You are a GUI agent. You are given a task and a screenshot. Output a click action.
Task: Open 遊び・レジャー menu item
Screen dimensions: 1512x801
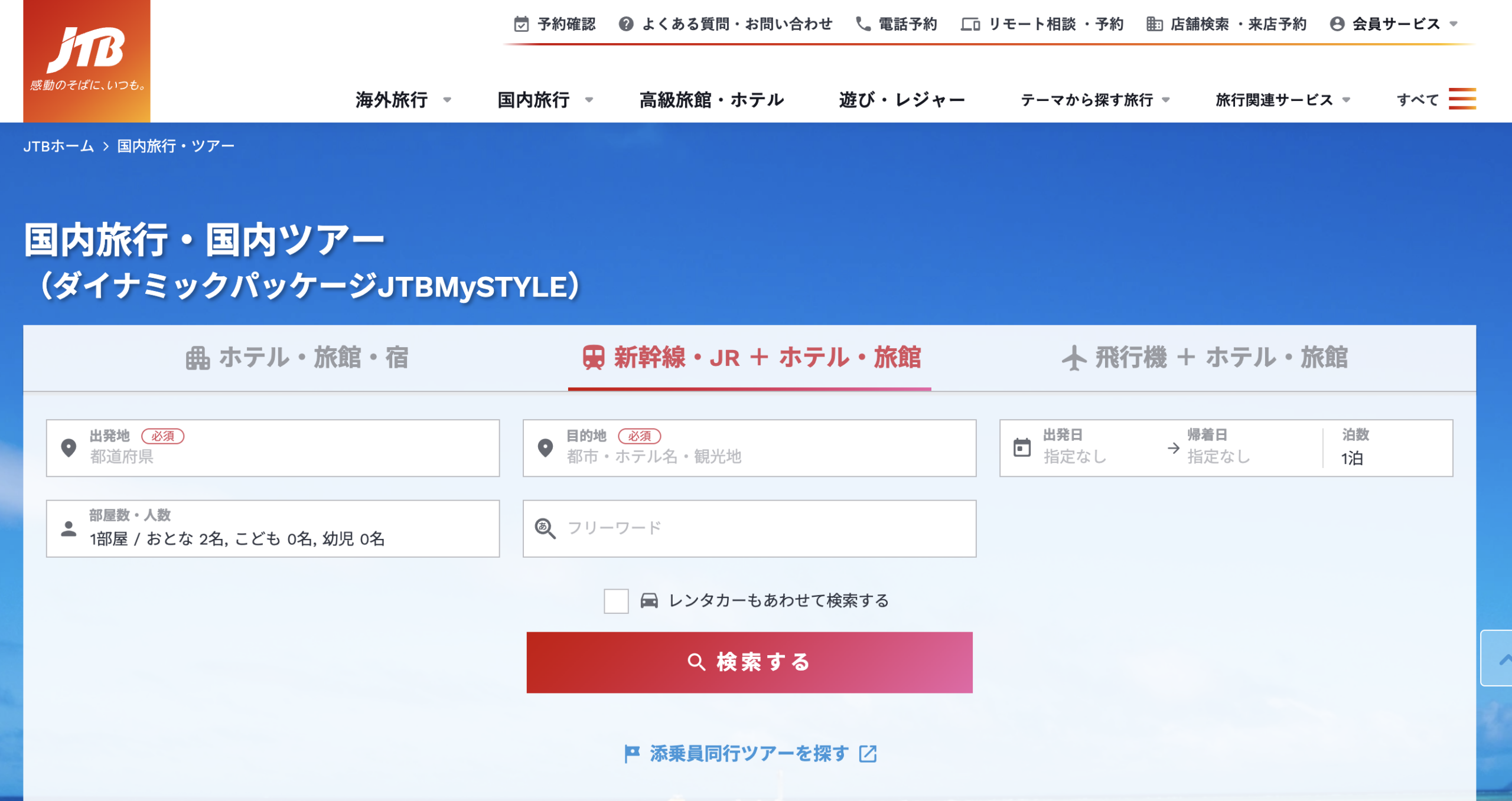click(902, 100)
